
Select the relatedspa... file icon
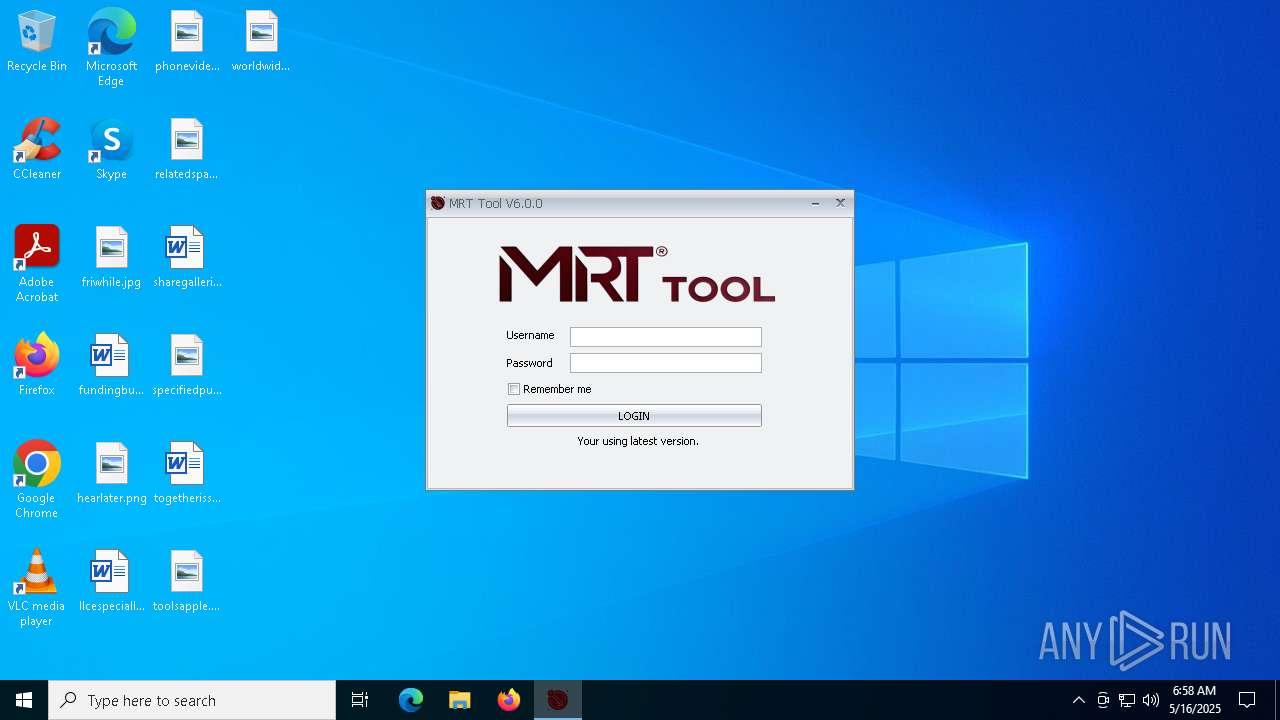187,150
